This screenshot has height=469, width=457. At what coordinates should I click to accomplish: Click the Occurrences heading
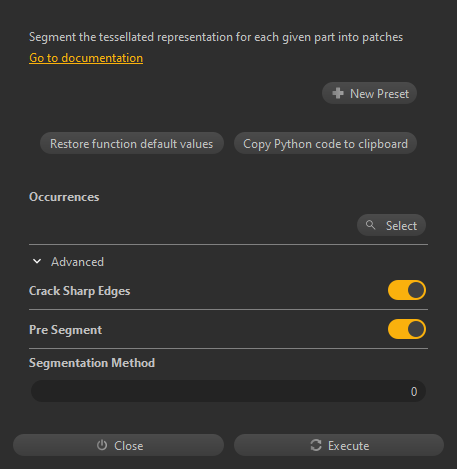64,197
